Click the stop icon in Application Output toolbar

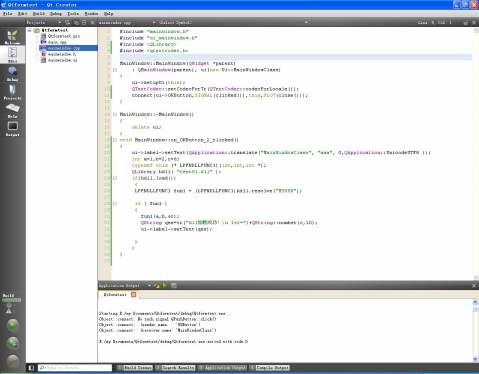tap(174, 286)
